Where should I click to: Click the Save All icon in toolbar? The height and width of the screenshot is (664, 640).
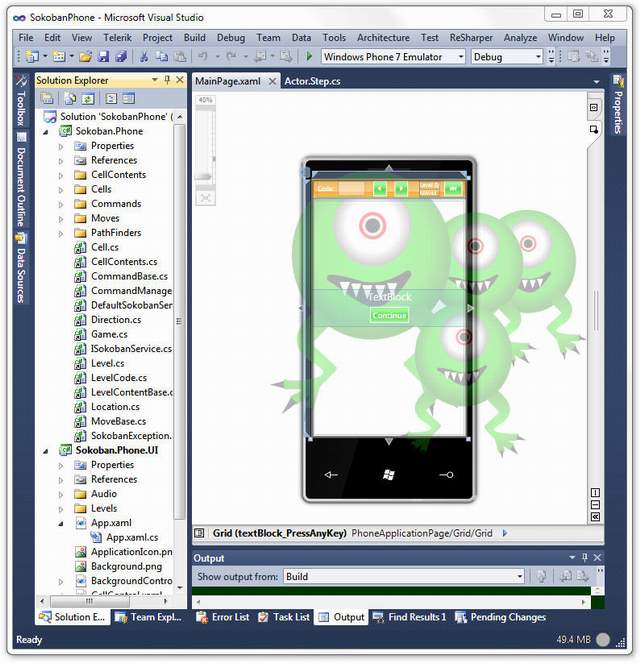[121, 56]
